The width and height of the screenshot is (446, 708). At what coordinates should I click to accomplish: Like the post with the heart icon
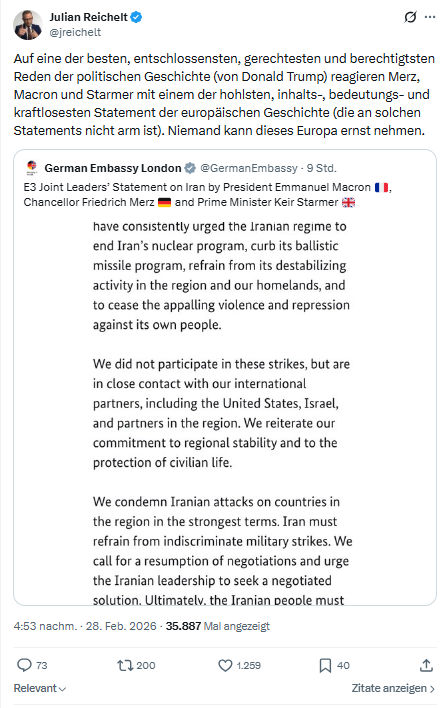pyautogui.click(x=225, y=665)
